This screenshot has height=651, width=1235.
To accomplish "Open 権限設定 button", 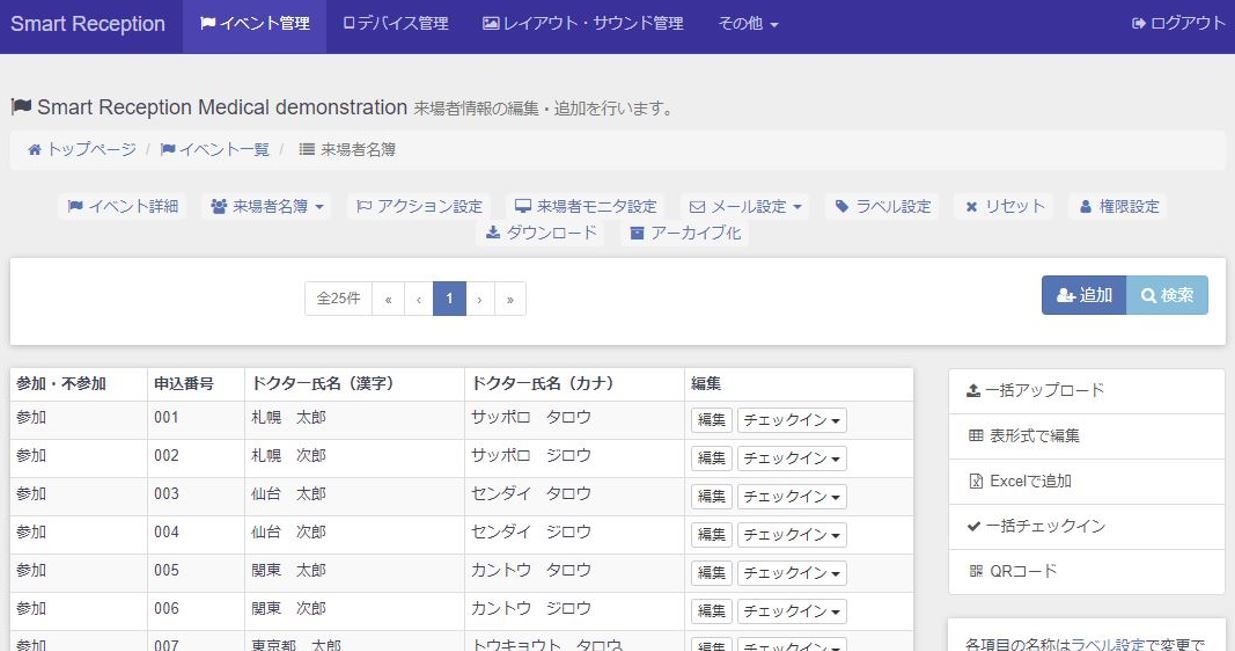I will tap(1118, 207).
